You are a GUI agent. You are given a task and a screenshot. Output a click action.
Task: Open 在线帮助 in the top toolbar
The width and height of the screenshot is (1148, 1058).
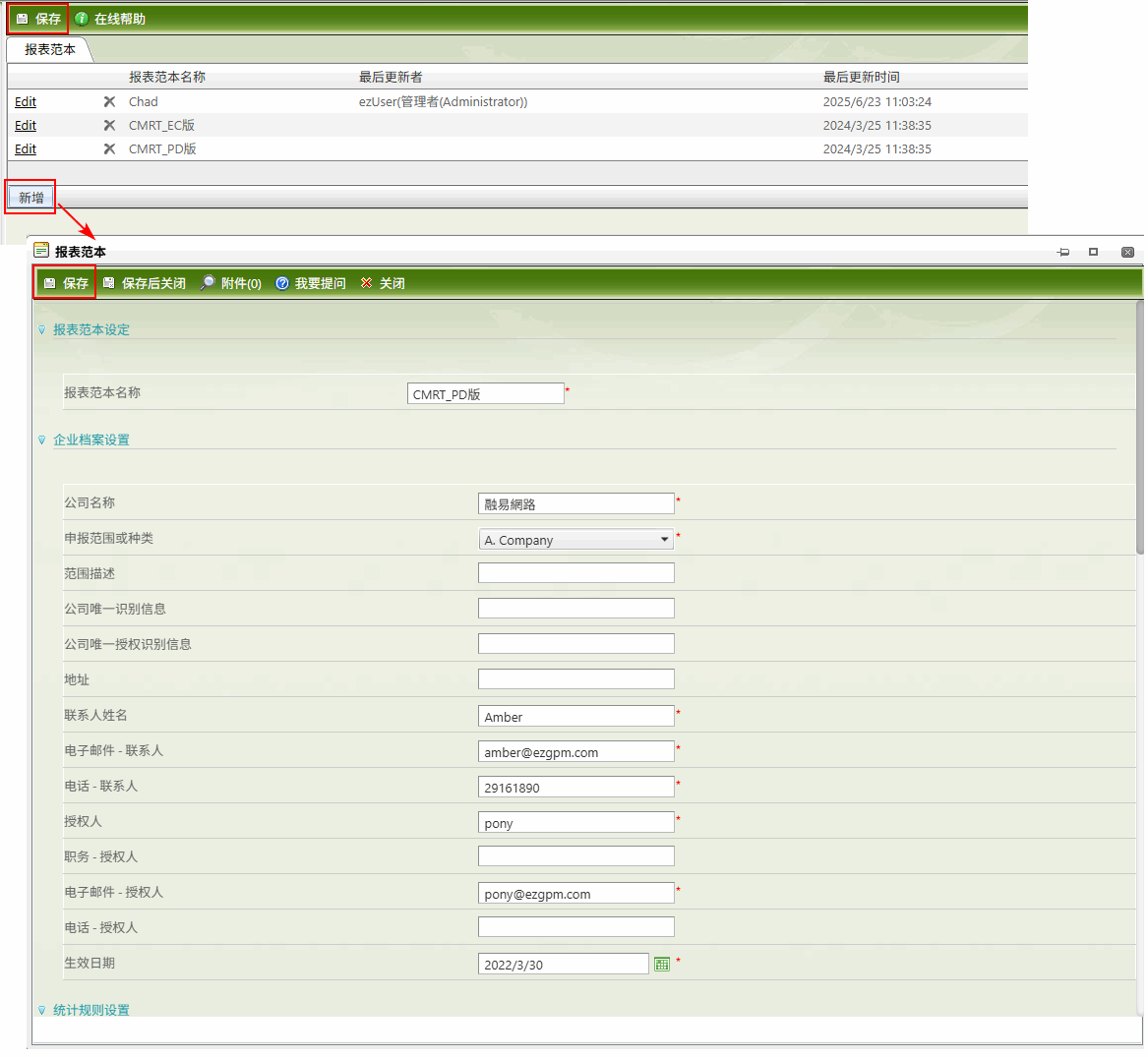pyautogui.click(x=110, y=19)
